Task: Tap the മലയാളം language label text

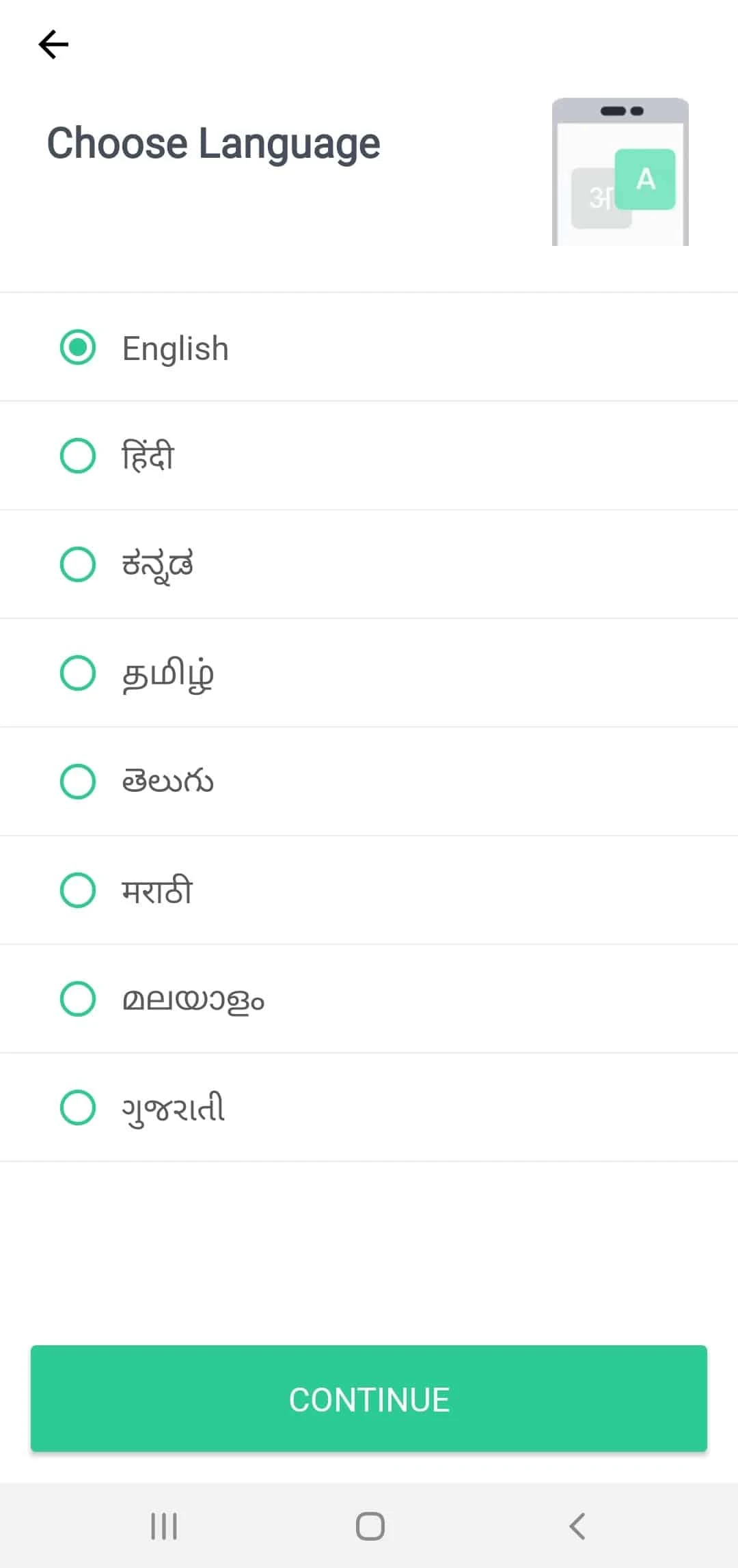Action: click(193, 1000)
